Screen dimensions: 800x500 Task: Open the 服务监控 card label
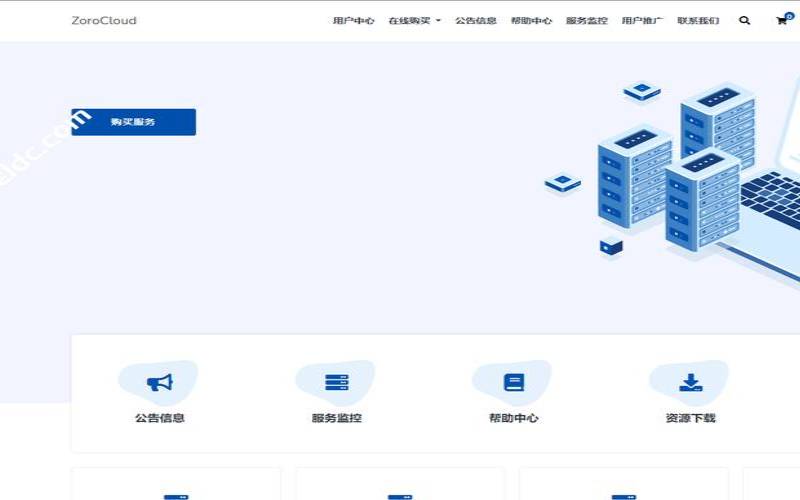[x=337, y=418]
